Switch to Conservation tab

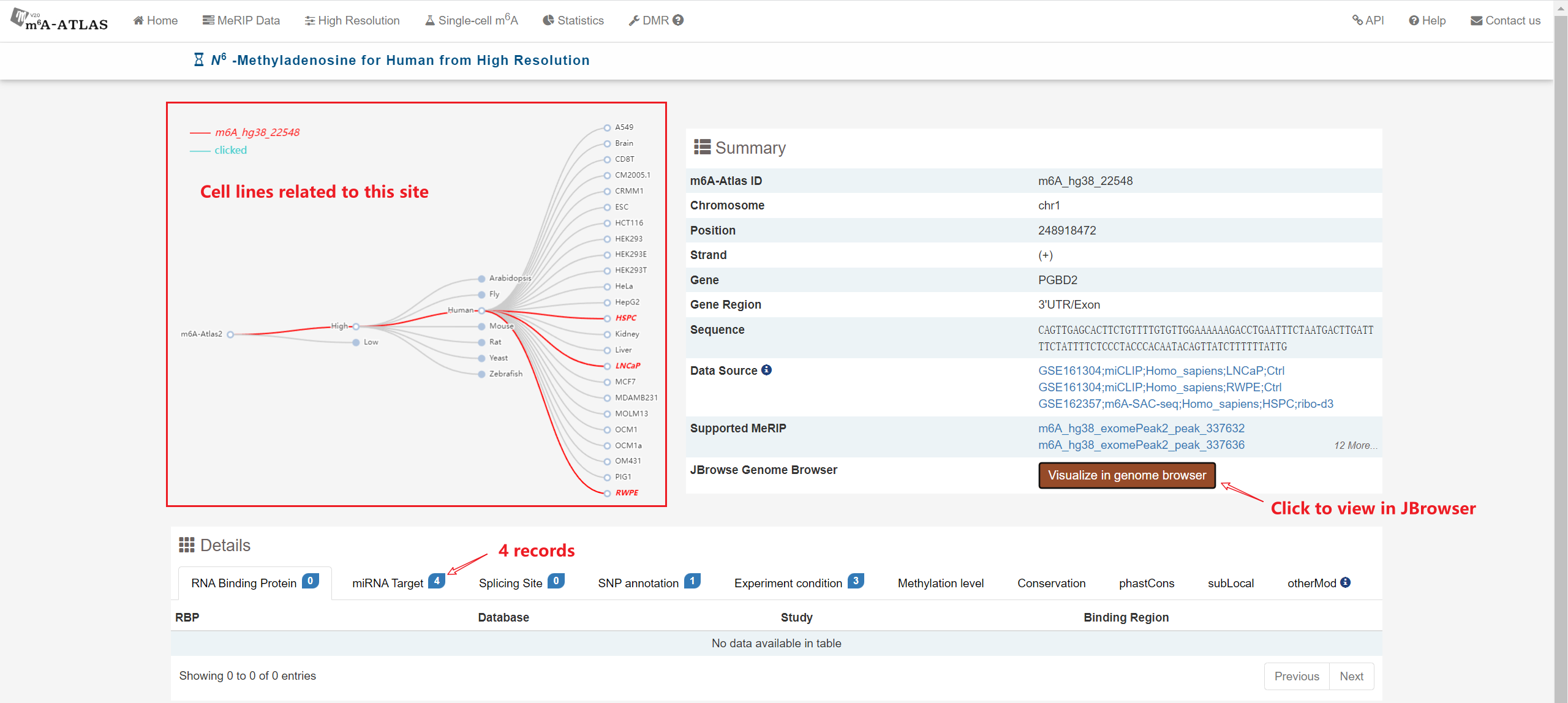pos(1051,583)
